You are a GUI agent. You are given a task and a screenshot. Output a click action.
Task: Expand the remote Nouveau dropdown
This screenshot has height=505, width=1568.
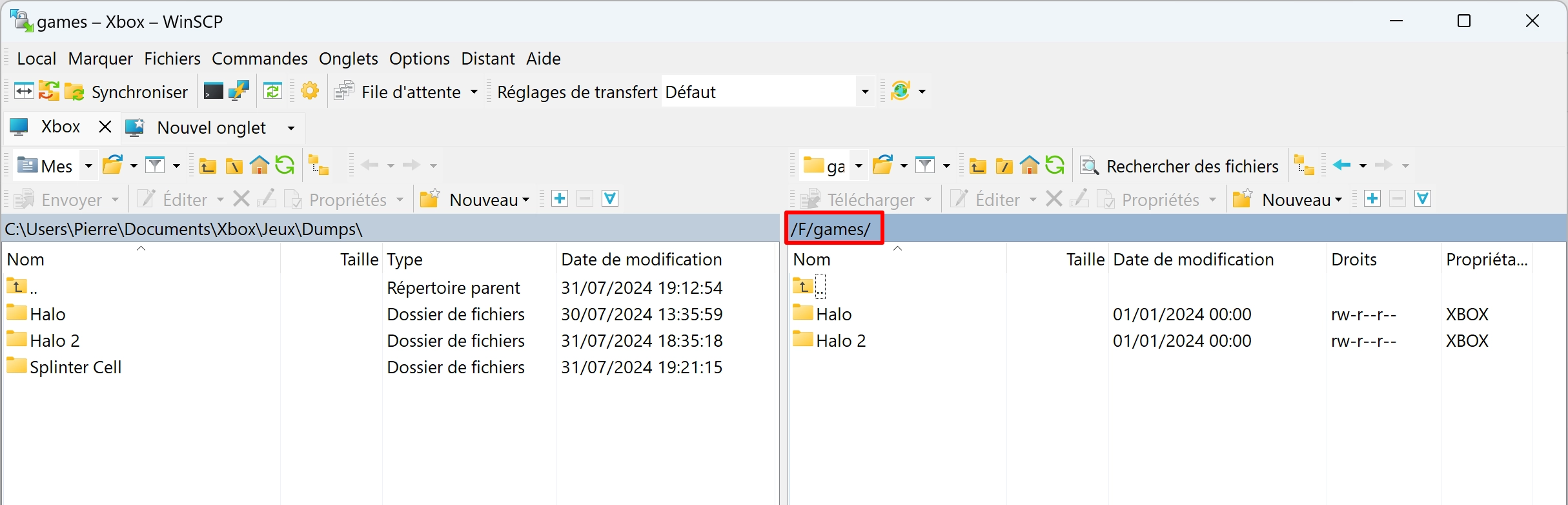[x=1338, y=200]
